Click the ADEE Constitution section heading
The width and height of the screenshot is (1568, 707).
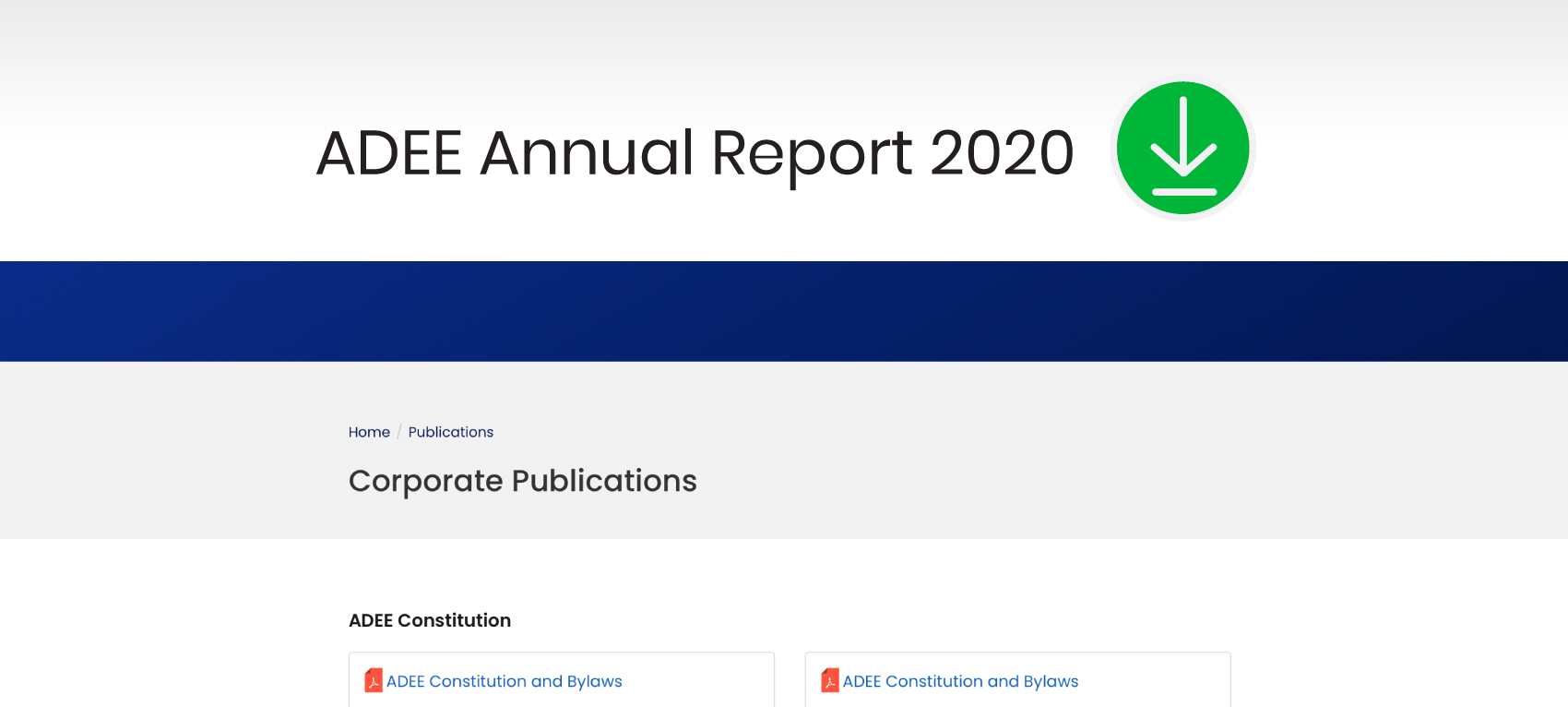[x=429, y=620]
